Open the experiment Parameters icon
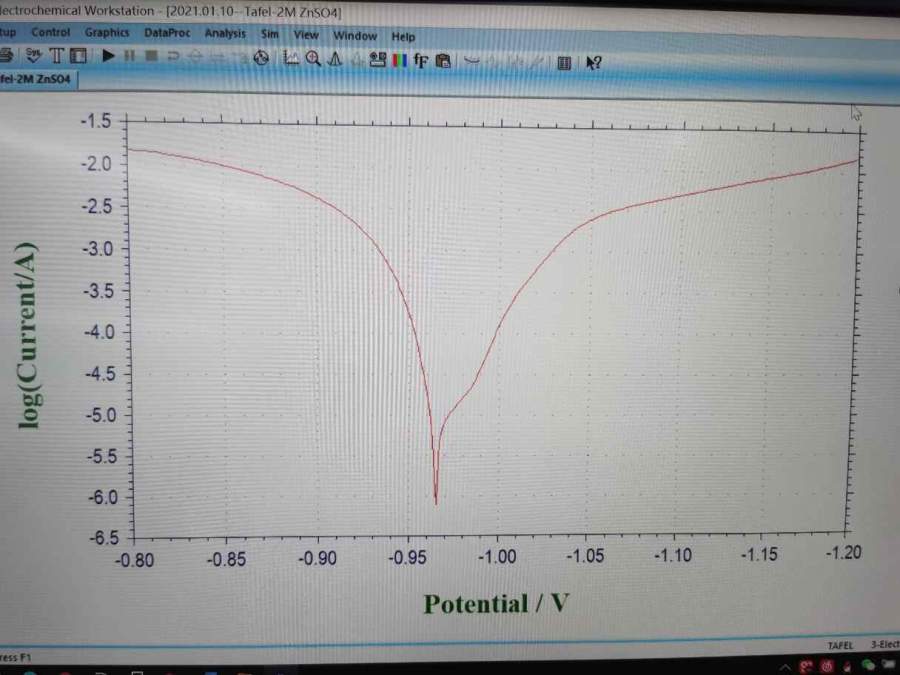This screenshot has height=675, width=900. [78, 56]
